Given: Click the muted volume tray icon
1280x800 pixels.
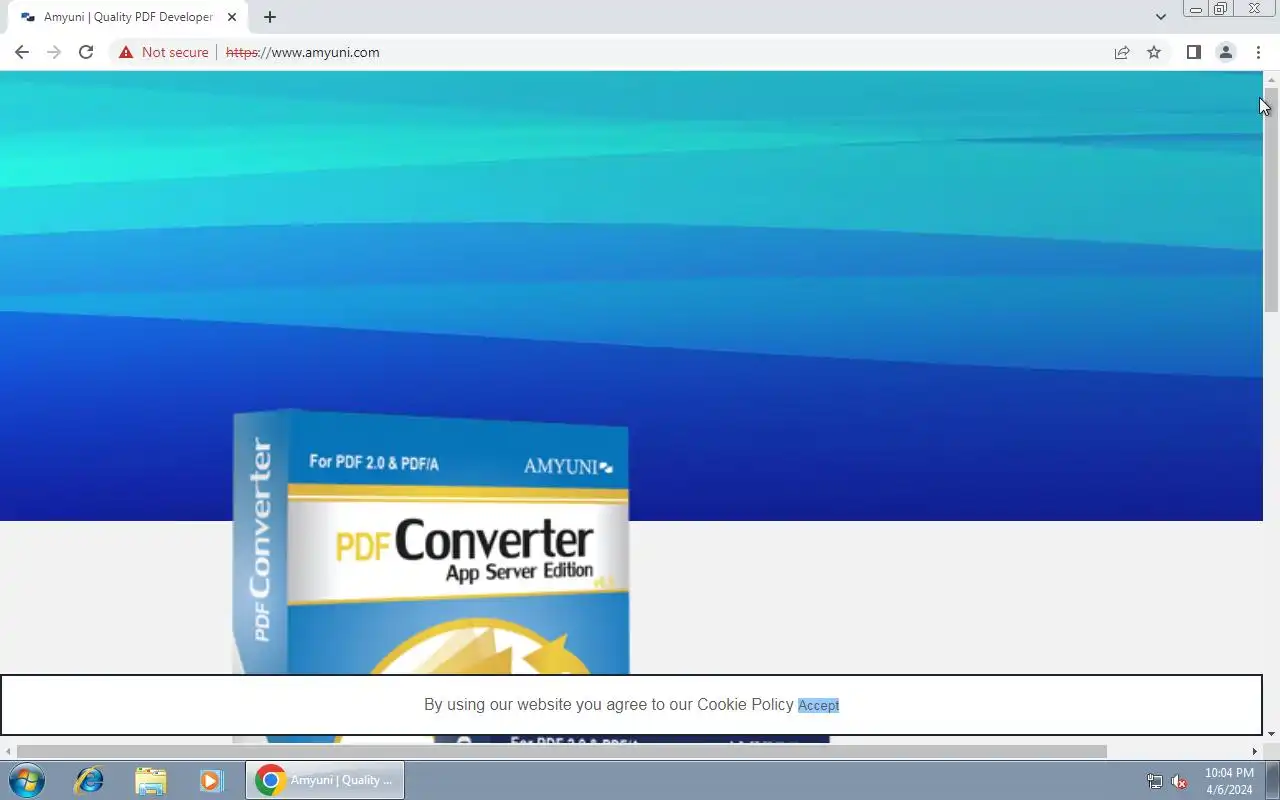Looking at the screenshot, I should [1179, 781].
